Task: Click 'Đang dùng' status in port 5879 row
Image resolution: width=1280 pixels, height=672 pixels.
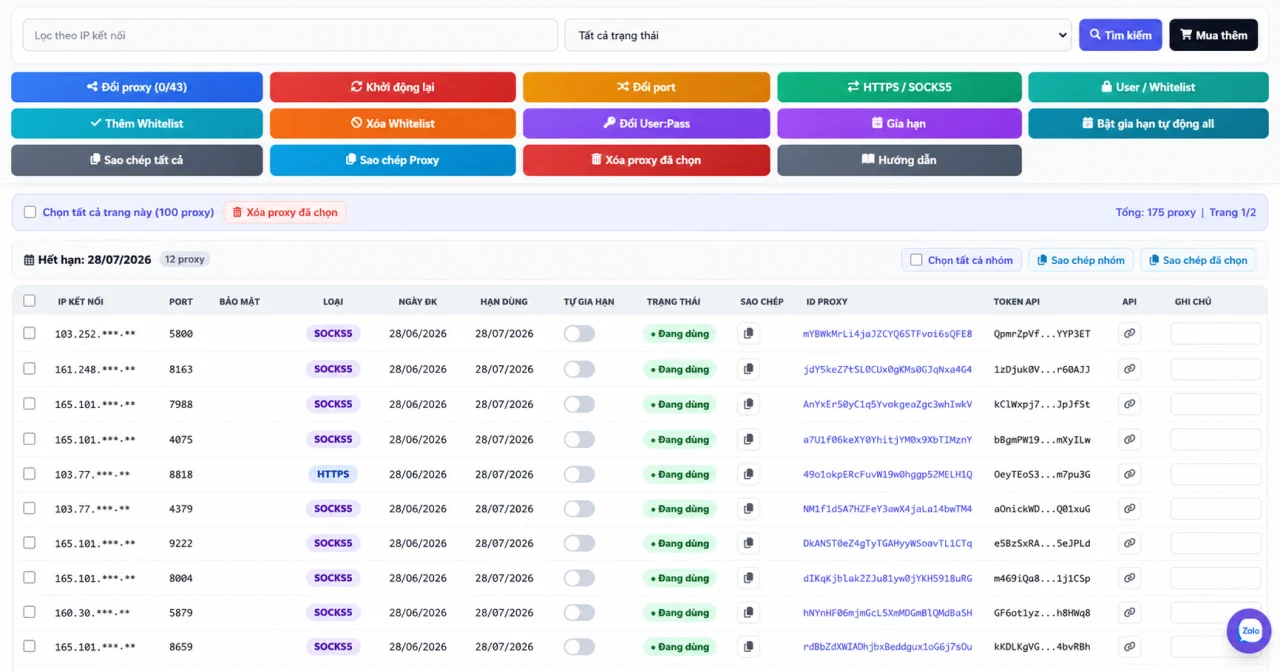Action: coord(680,612)
